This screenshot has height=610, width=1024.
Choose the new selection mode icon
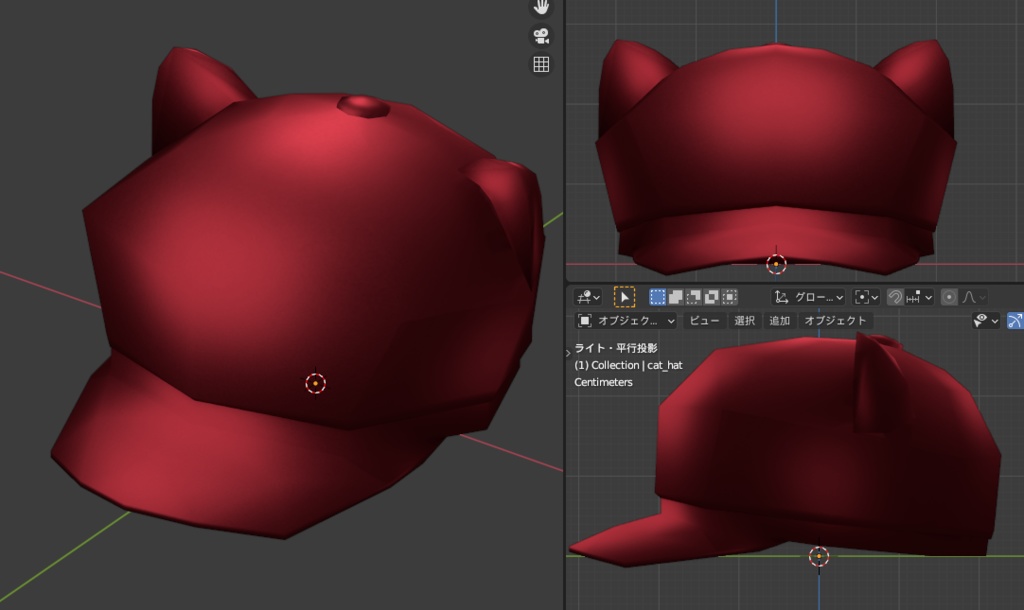click(x=657, y=297)
